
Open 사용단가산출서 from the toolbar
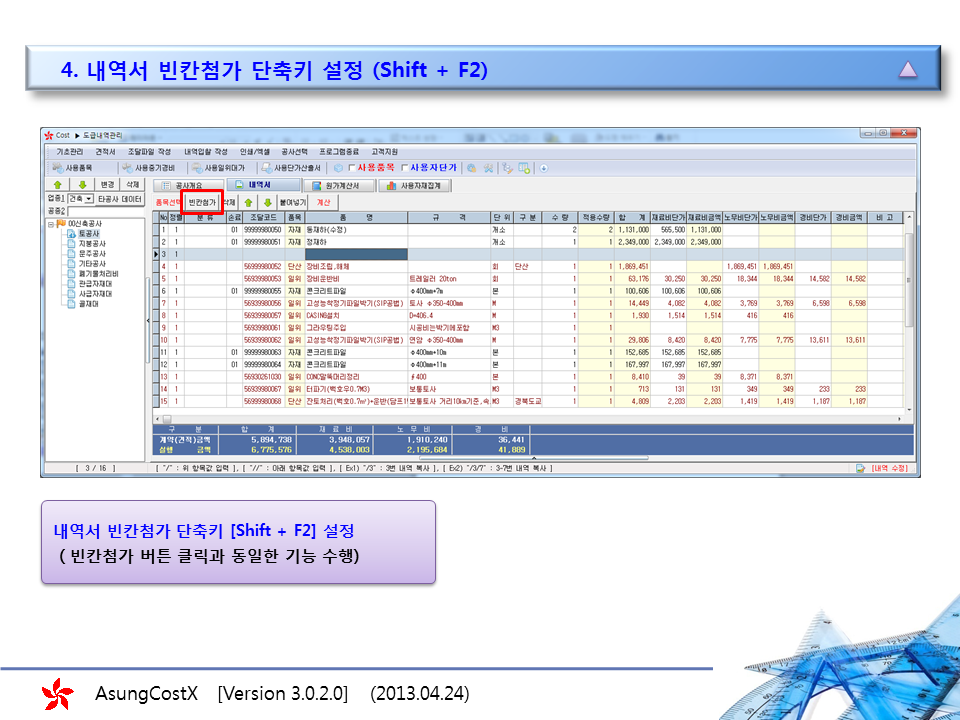[x=291, y=168]
